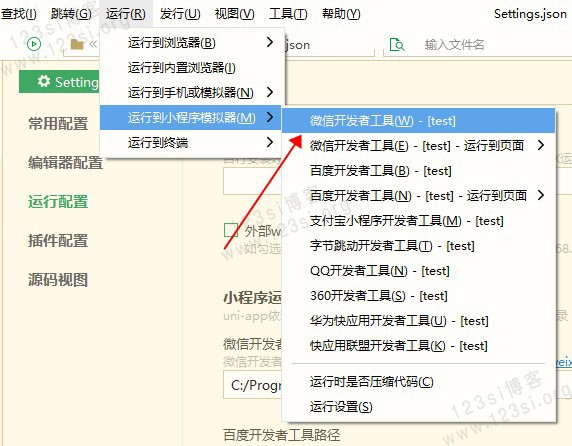The width and height of the screenshot is (572, 446).
Task: Expand 运行到小程序模拟器(M) submenu
Action: click(x=190, y=117)
